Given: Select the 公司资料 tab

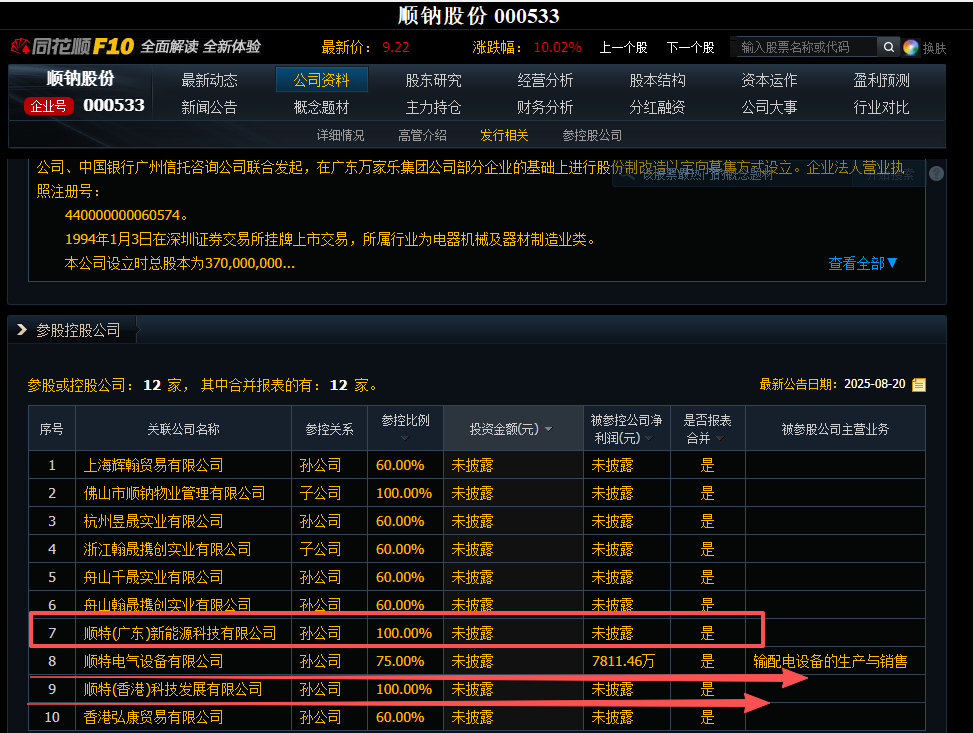Looking at the screenshot, I should 321,80.
